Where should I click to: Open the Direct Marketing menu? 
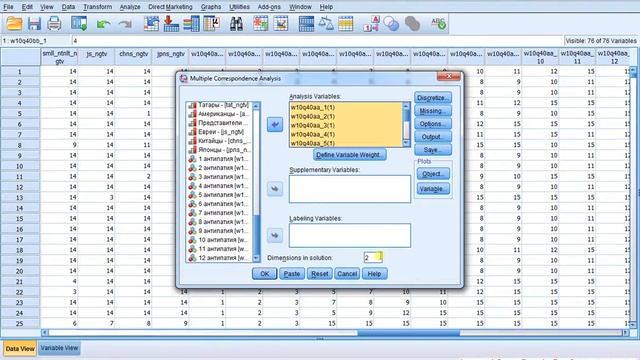pyautogui.click(x=170, y=7)
